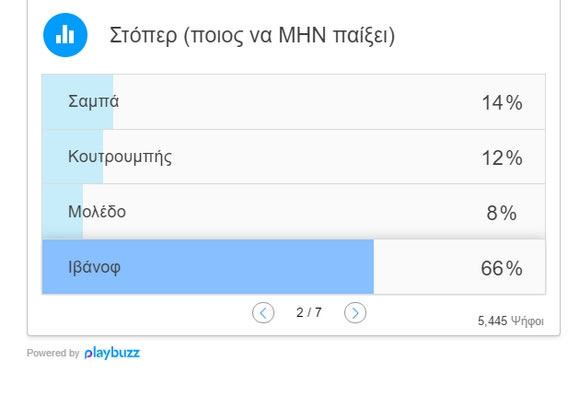Click the light blue Σαμπά bar fill
The width and height of the screenshot is (580, 397).
[78, 102]
